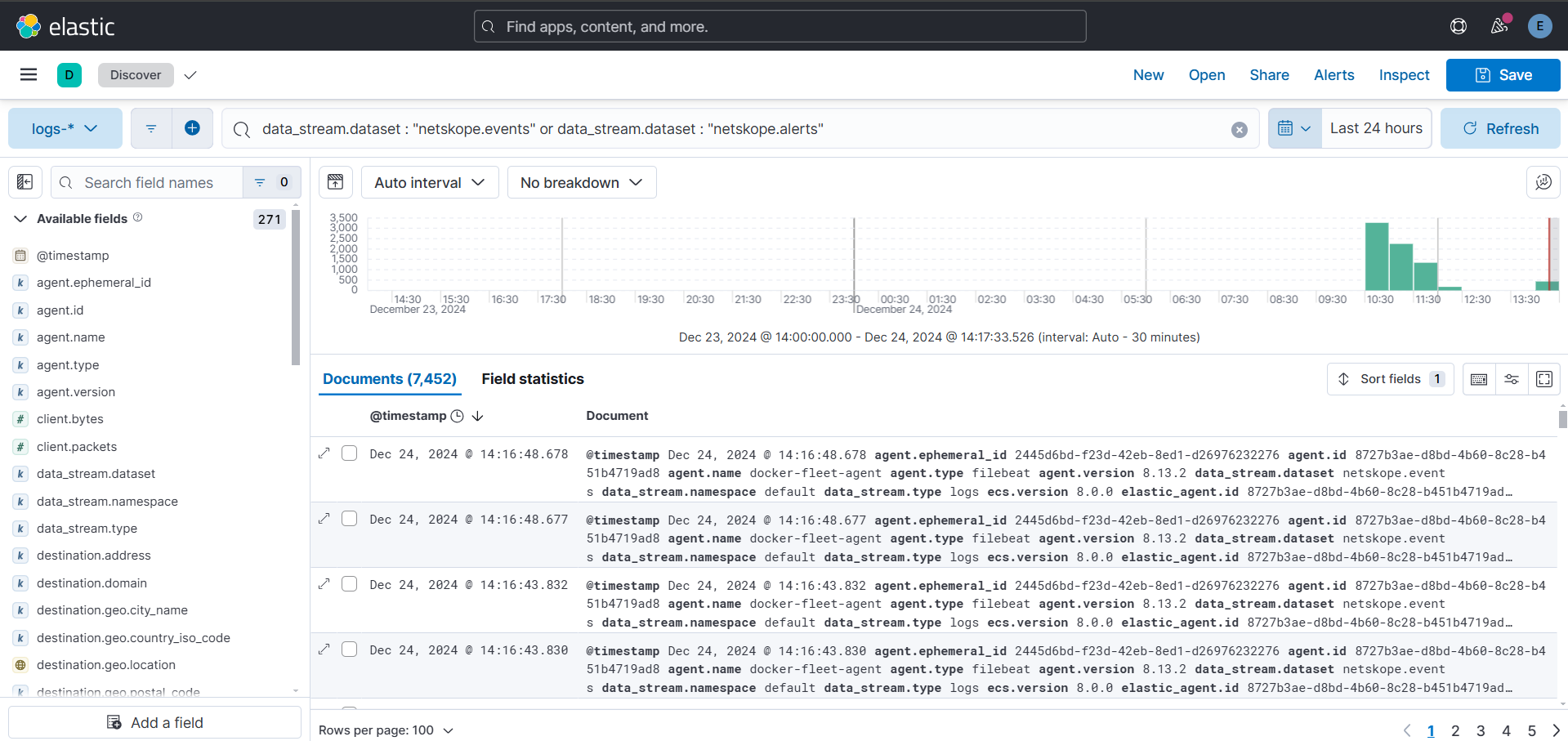Go to page 5 of results
This screenshot has height=741, width=1568.
tap(1532, 731)
